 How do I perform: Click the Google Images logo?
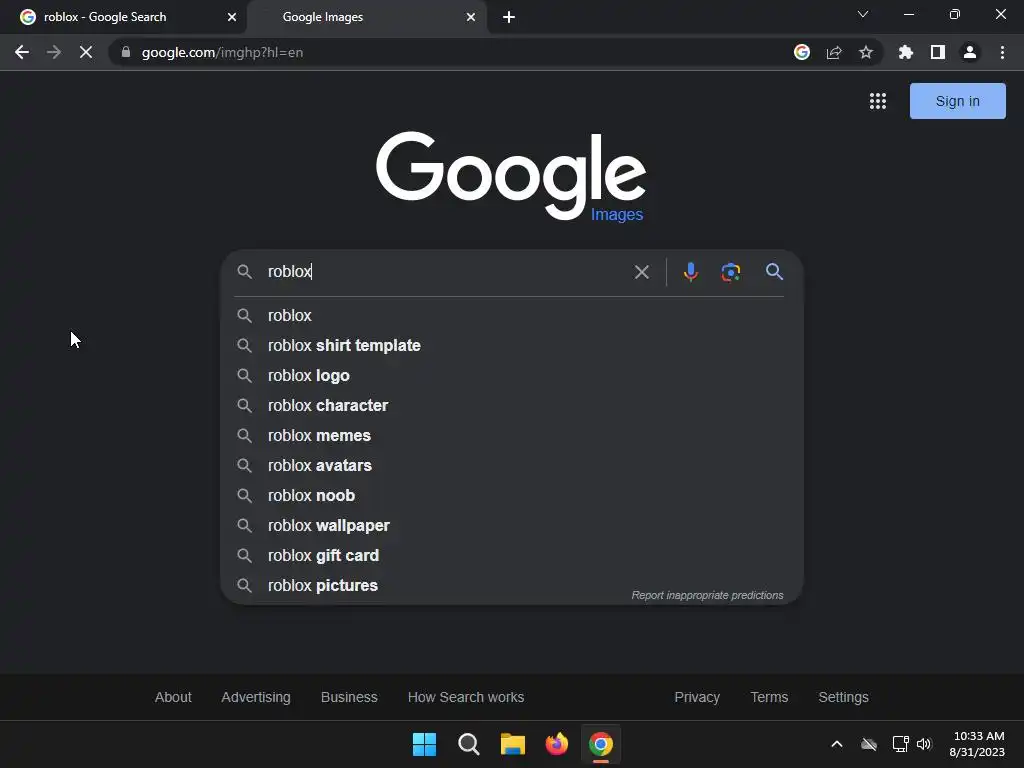pos(511,176)
